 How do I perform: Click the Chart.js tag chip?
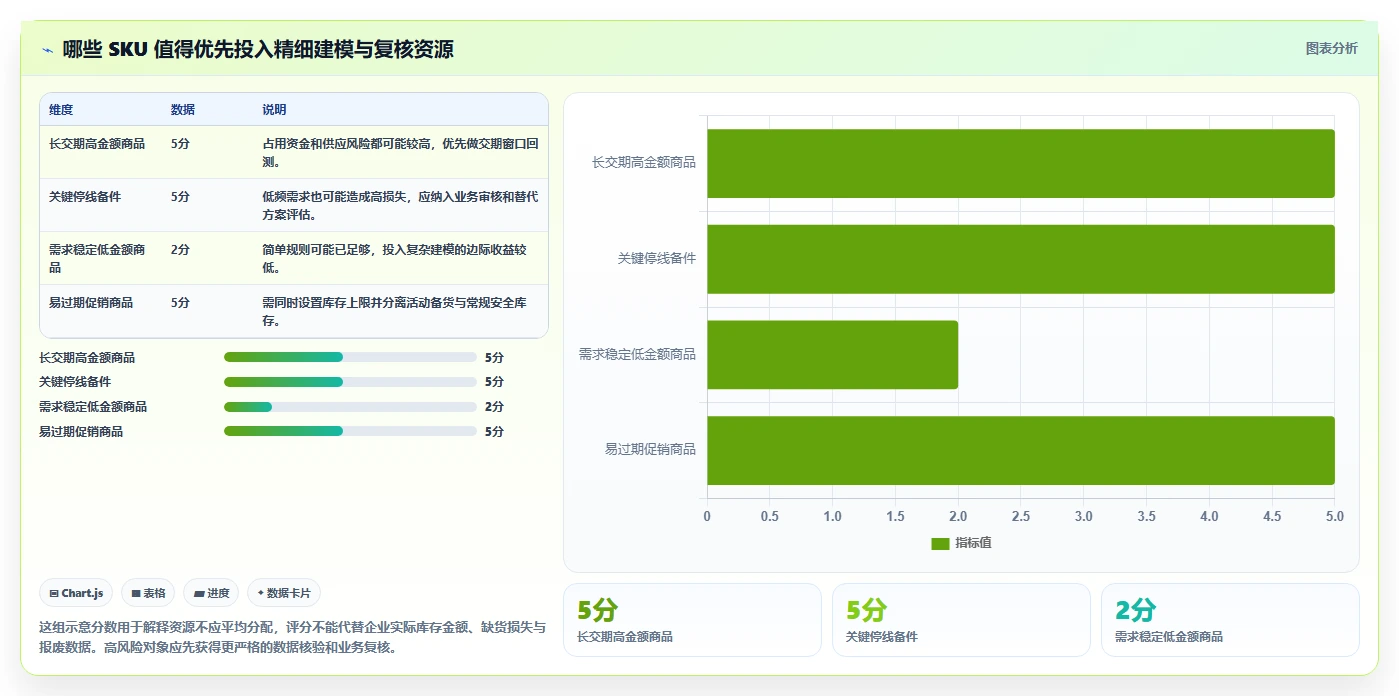(x=77, y=593)
